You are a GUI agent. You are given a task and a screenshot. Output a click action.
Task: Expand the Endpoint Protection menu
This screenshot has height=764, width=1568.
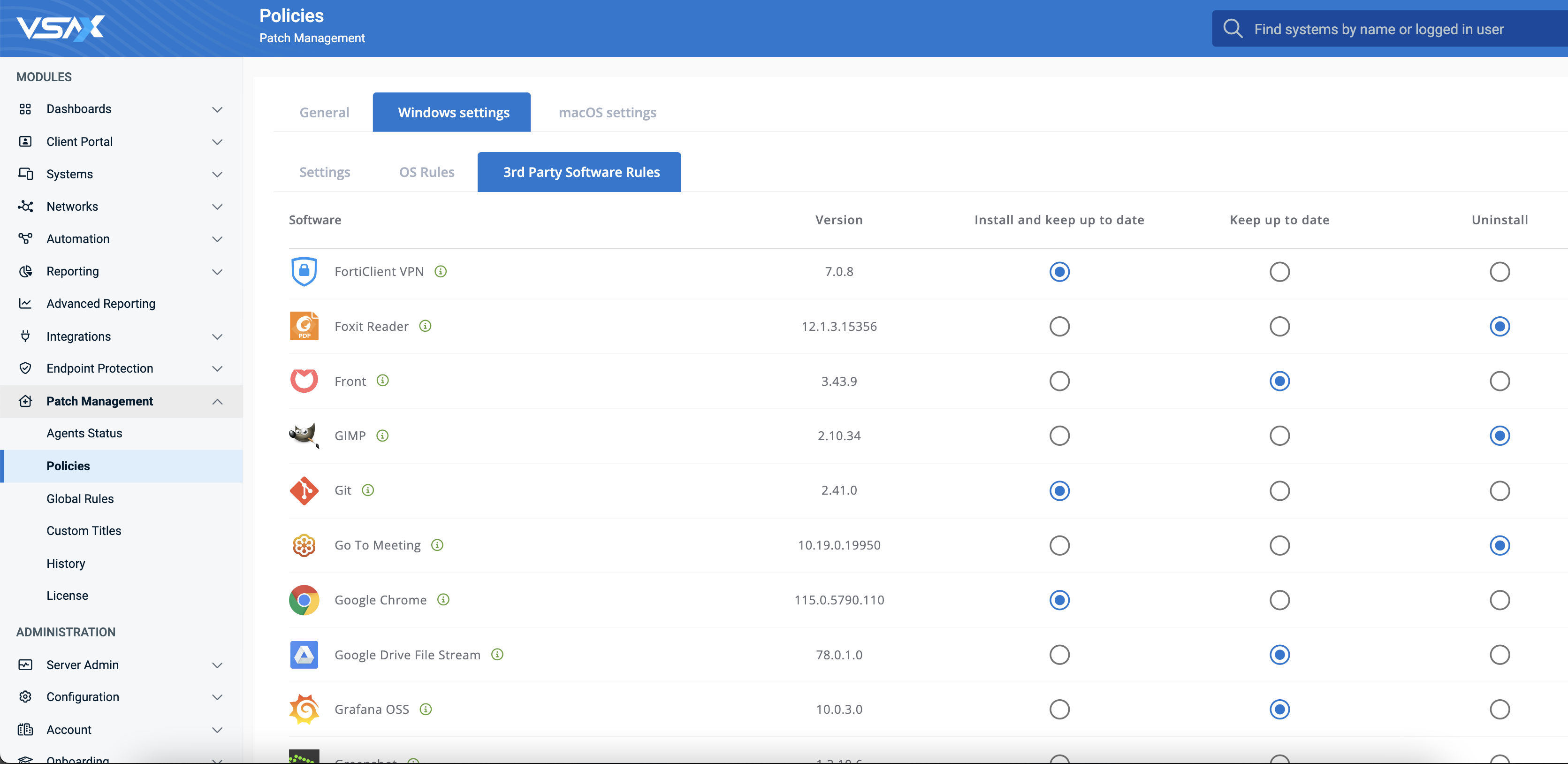[x=217, y=369]
